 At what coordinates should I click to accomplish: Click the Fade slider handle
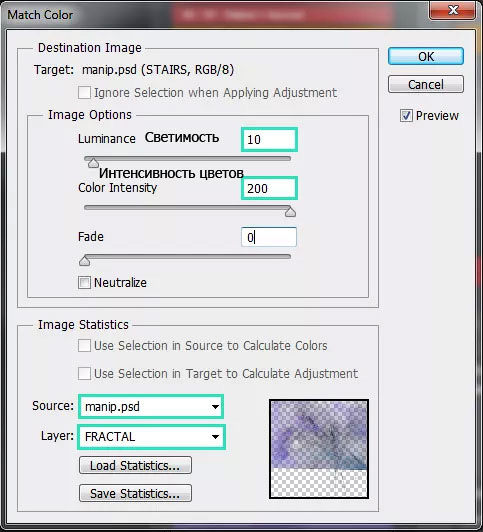(84, 261)
